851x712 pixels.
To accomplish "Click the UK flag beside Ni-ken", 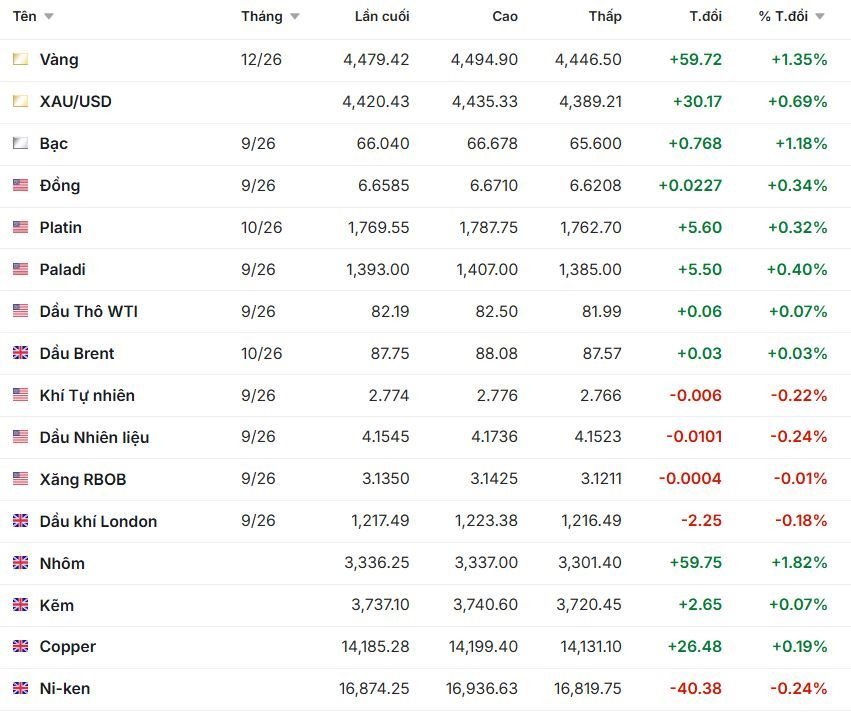I will point(21,688).
